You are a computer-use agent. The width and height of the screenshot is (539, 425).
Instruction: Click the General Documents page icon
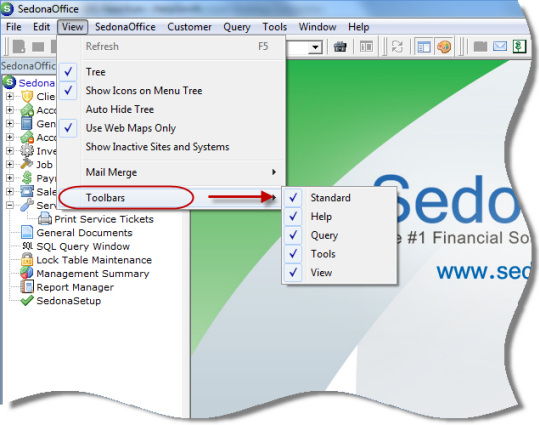pos(27,232)
